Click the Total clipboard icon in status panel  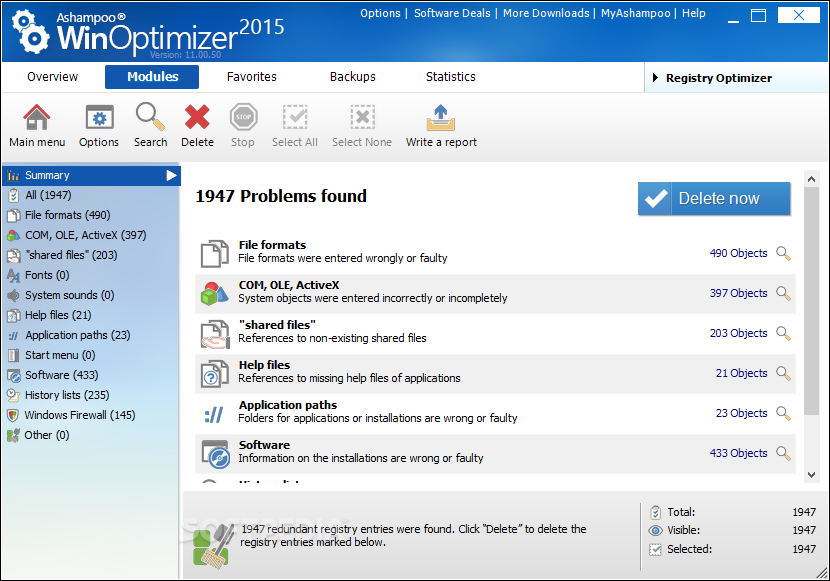coord(655,512)
